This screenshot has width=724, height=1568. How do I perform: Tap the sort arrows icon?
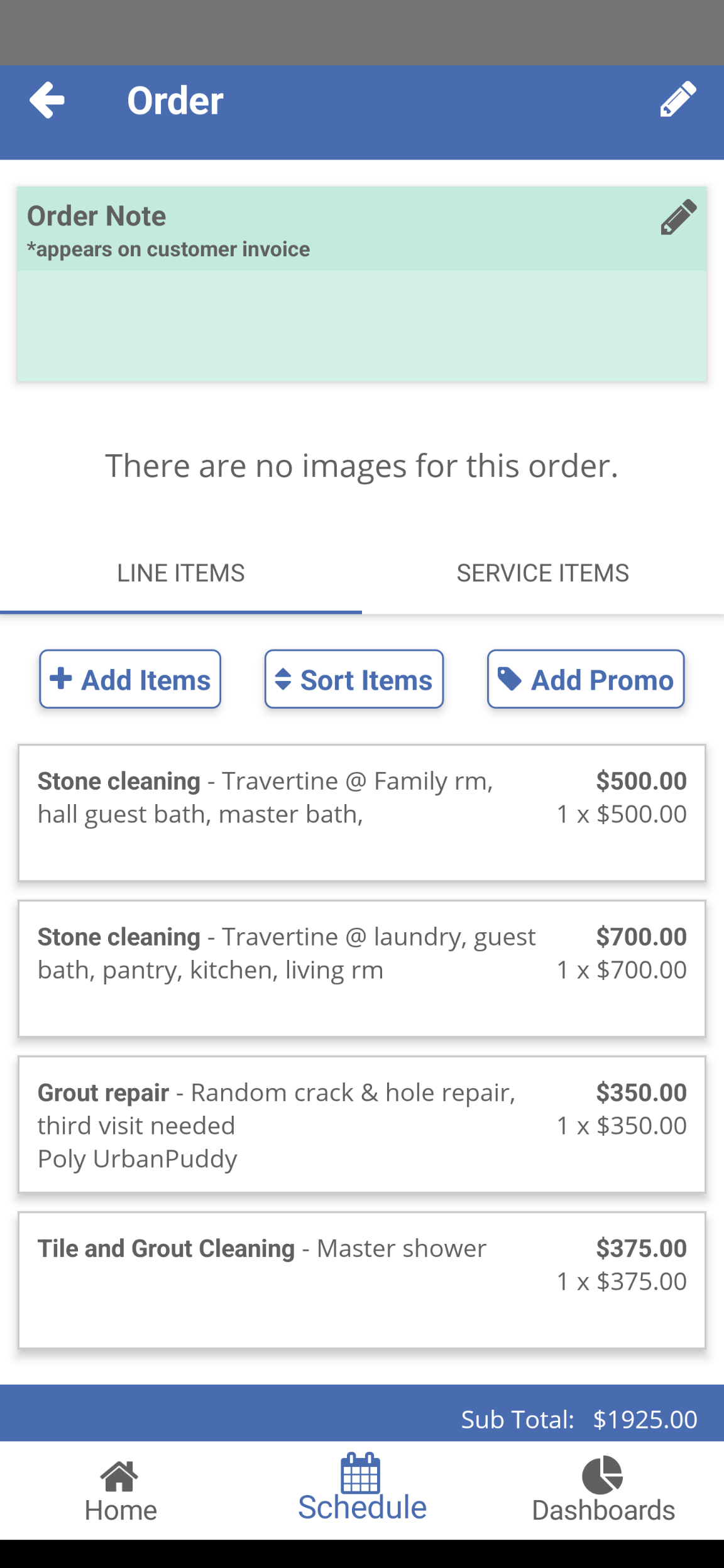[283, 679]
